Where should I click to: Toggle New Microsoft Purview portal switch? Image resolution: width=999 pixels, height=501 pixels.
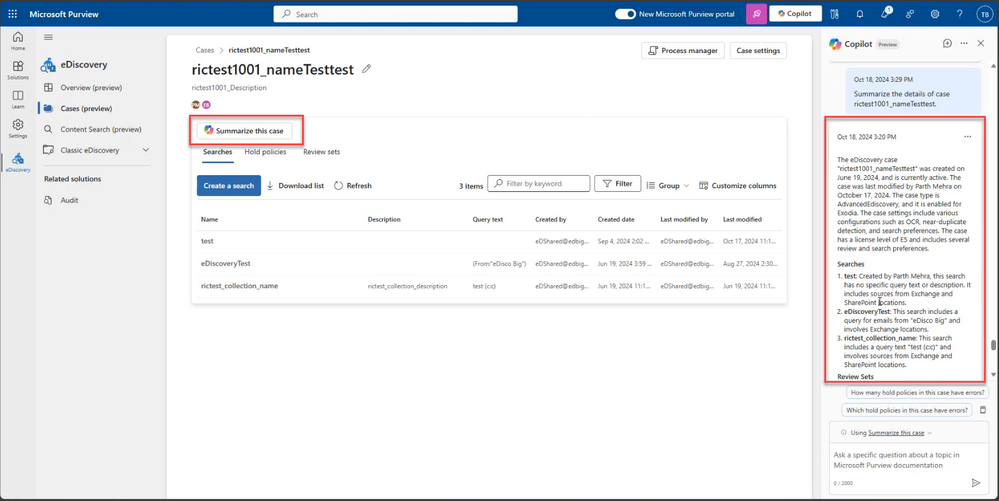(x=625, y=14)
